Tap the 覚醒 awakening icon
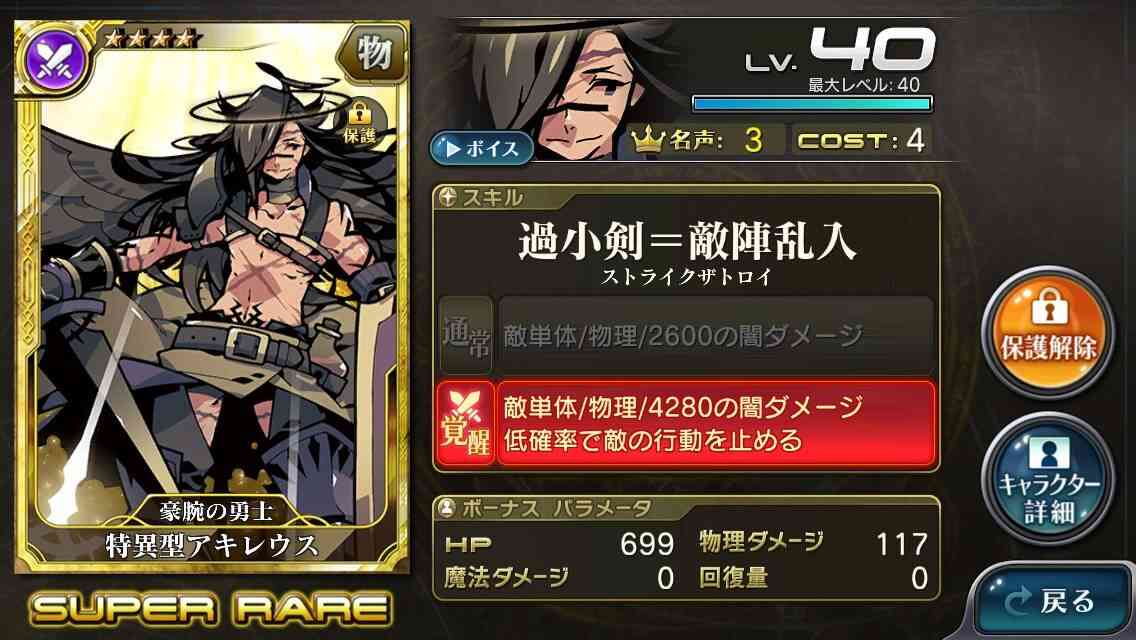 click(464, 423)
